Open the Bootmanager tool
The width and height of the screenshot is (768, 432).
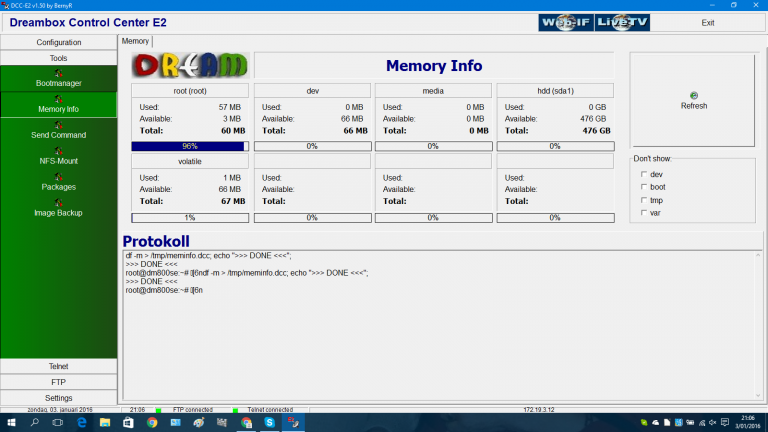58,78
